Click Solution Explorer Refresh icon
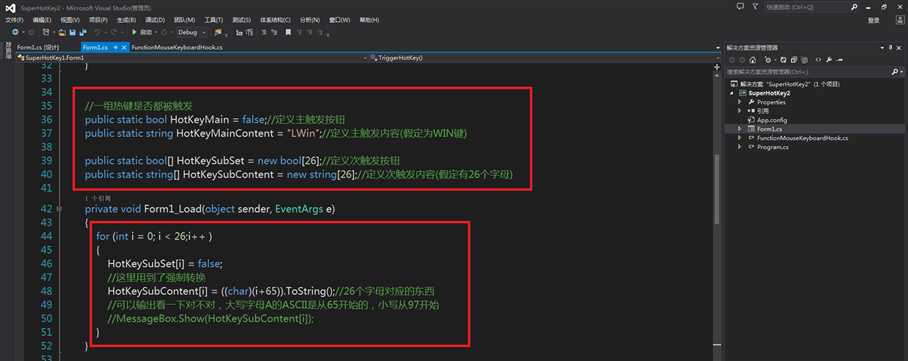The image size is (908, 361). click(783, 60)
